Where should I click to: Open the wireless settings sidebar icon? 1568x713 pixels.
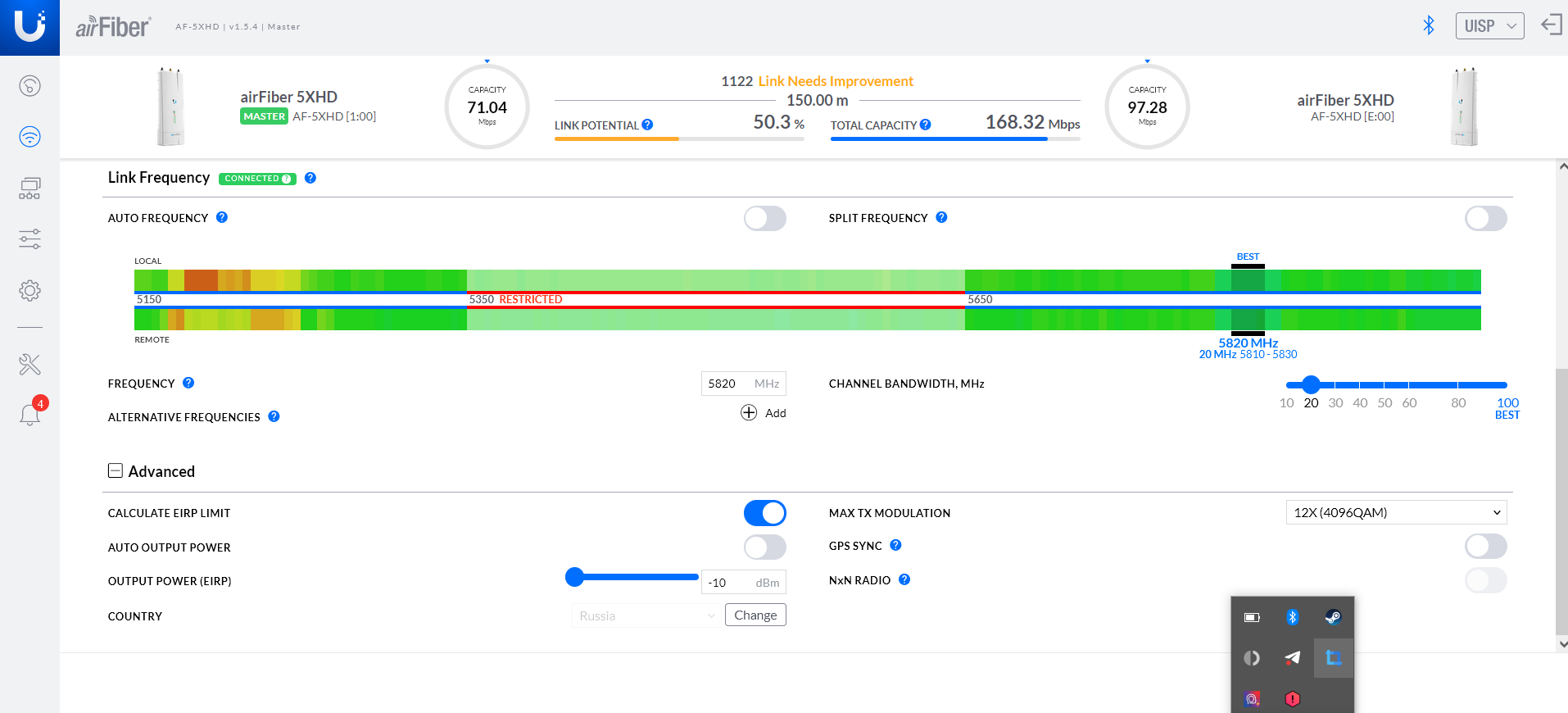[x=29, y=137]
